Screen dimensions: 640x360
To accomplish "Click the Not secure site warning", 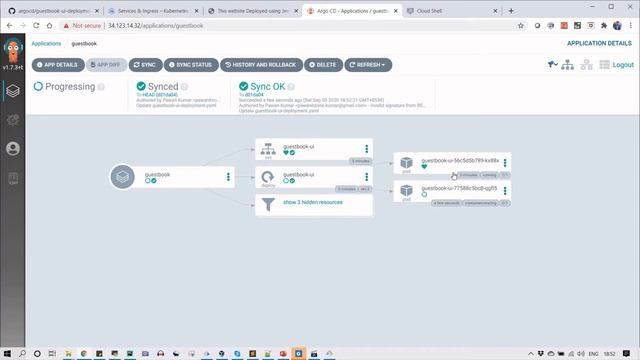I will pos(82,25).
